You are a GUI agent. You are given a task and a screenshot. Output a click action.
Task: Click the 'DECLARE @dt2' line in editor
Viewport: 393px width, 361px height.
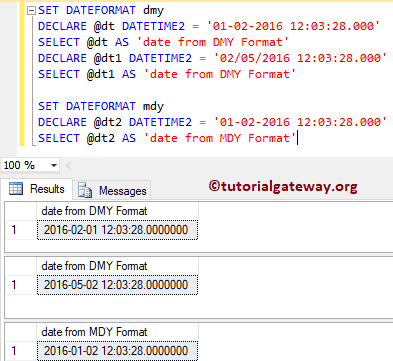pyautogui.click(x=212, y=122)
